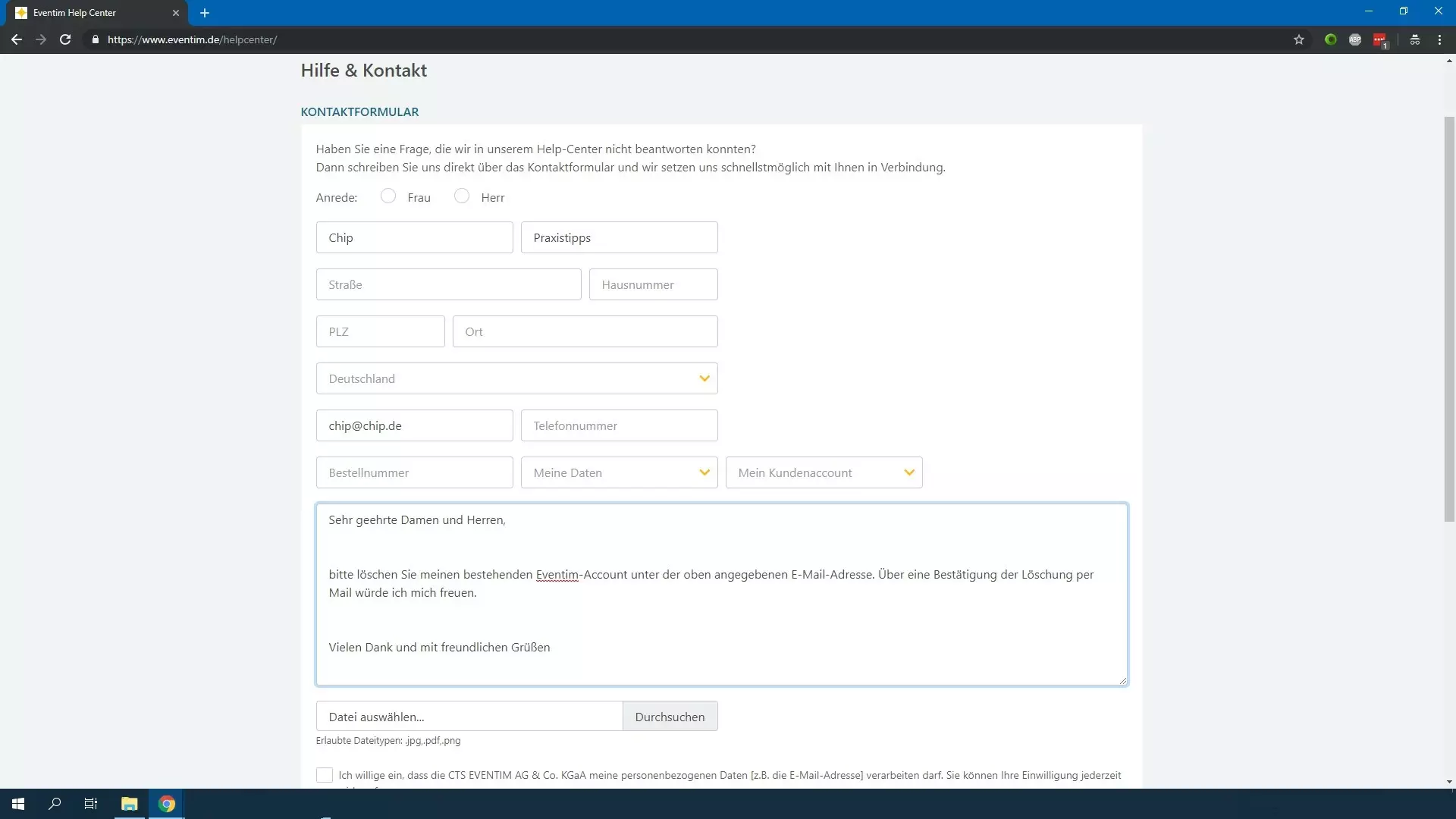This screenshot has height=819, width=1456.
Task: Click the green circle extension icon
Action: [x=1331, y=39]
